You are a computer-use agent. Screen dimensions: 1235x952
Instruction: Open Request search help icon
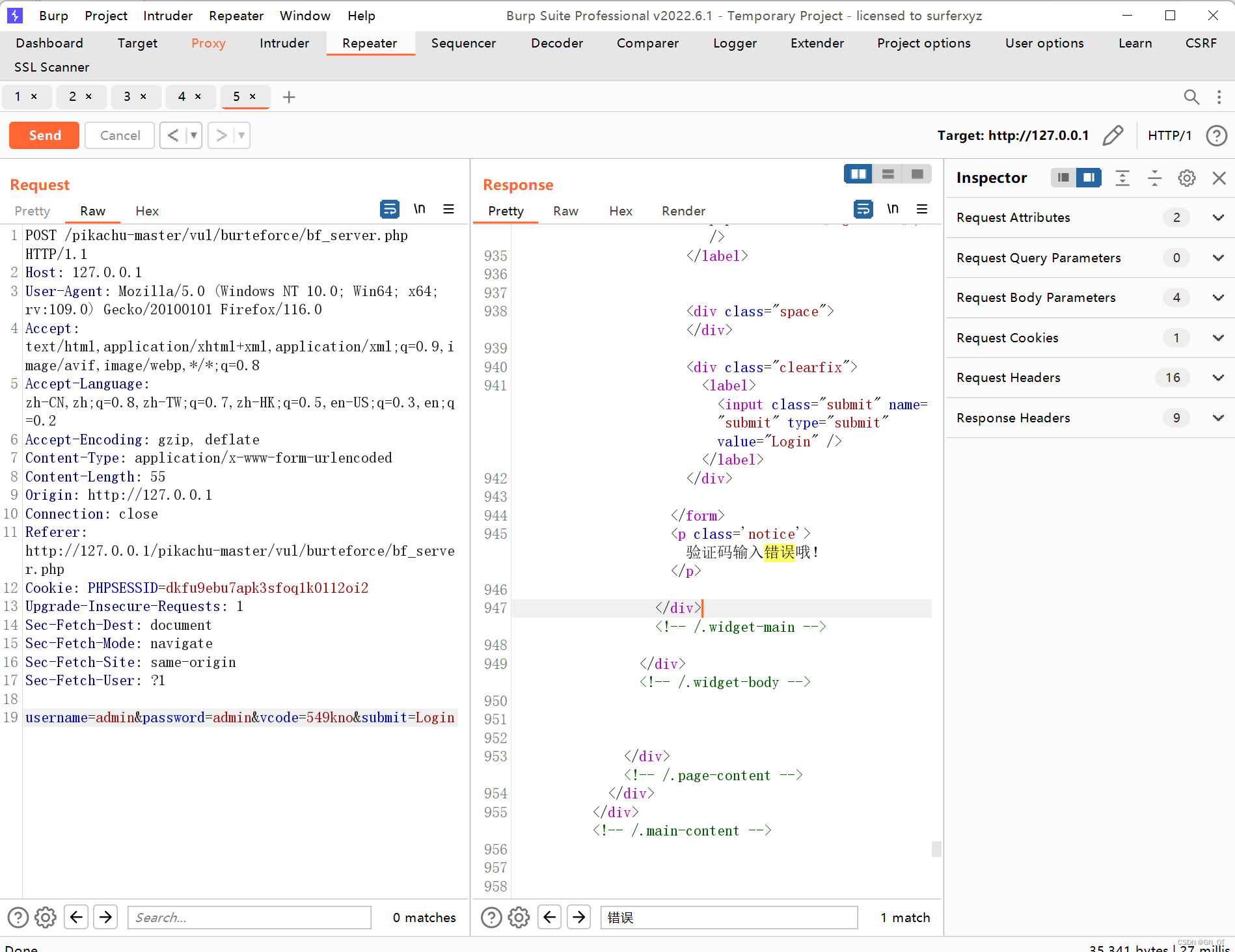tap(18, 918)
